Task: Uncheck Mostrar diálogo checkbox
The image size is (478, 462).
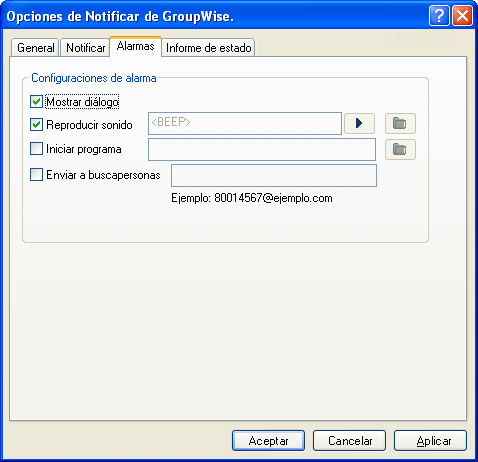Action: coord(36,102)
